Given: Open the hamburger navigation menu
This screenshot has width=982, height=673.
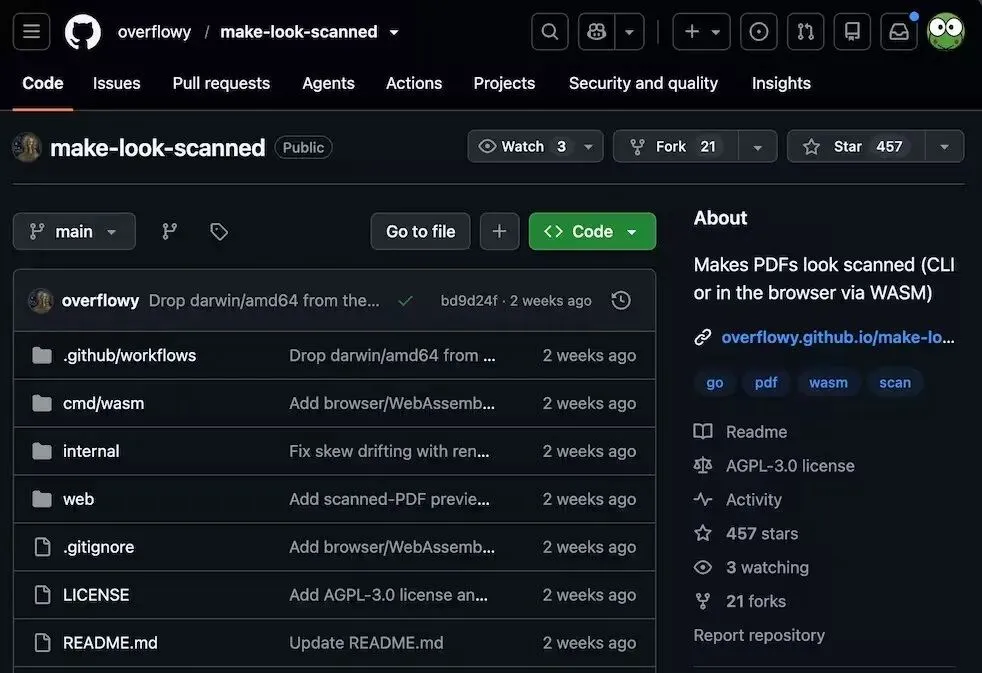Looking at the screenshot, I should pyautogui.click(x=31, y=31).
